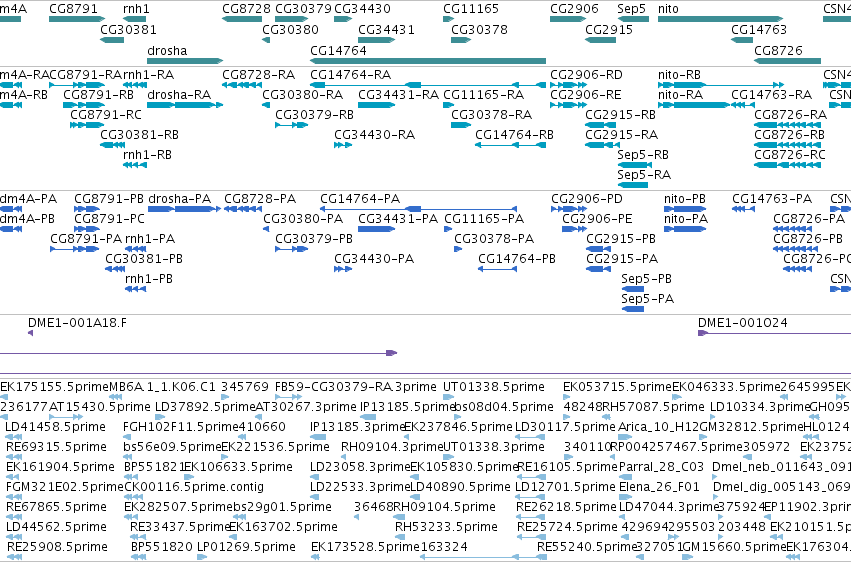The image size is (851, 562).
Task: Click protein CG2915-PA label
Action: (622, 259)
